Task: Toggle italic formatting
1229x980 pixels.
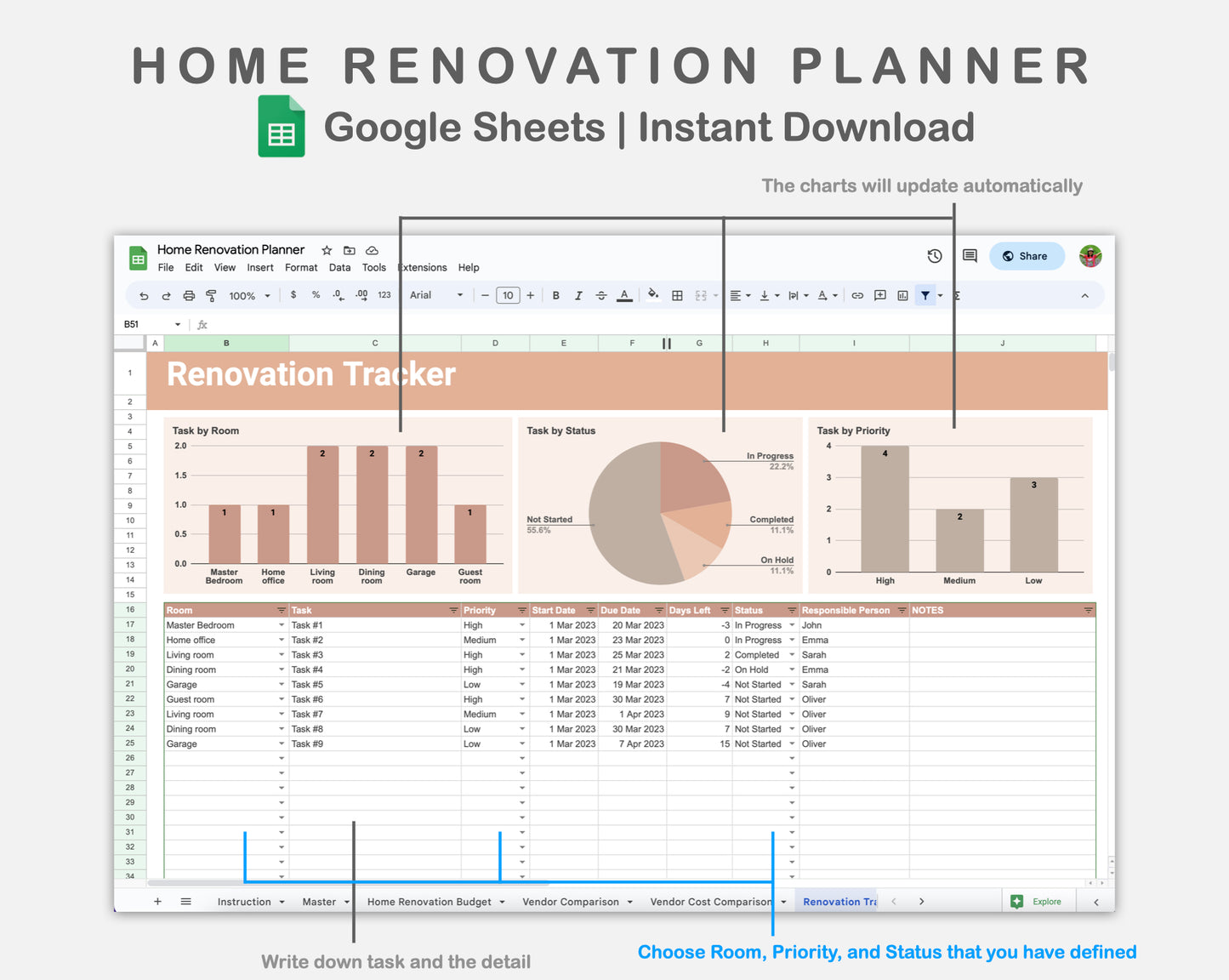Action: click(x=578, y=295)
